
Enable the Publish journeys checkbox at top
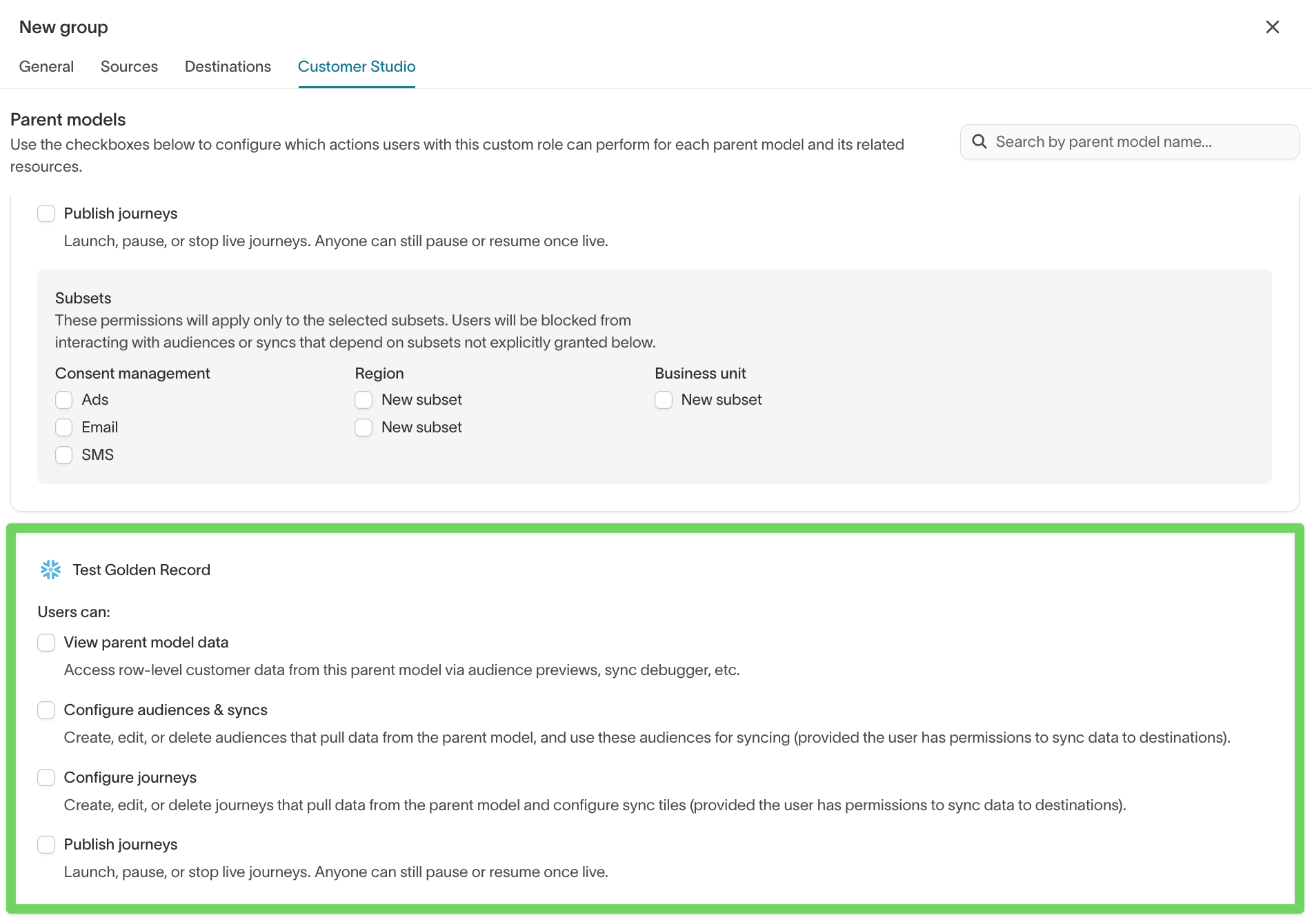pyautogui.click(x=46, y=213)
